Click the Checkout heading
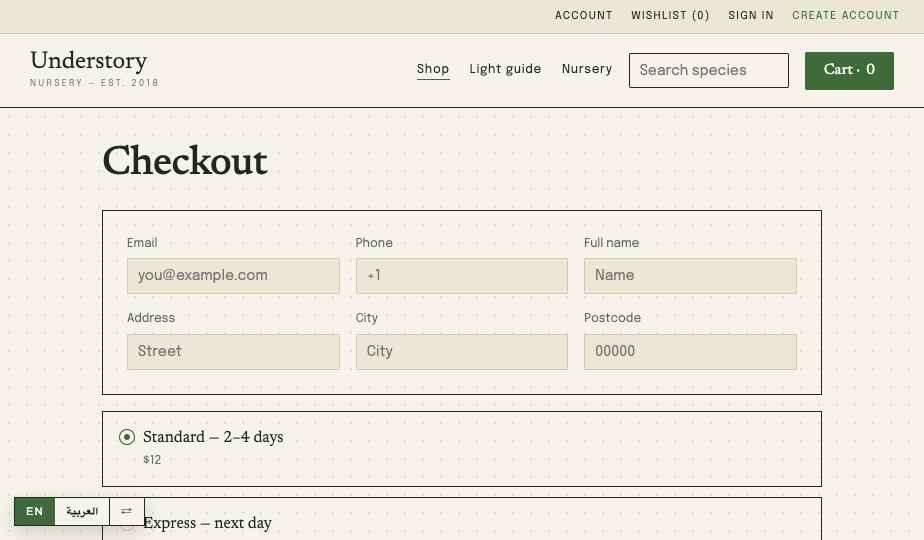 (x=185, y=160)
